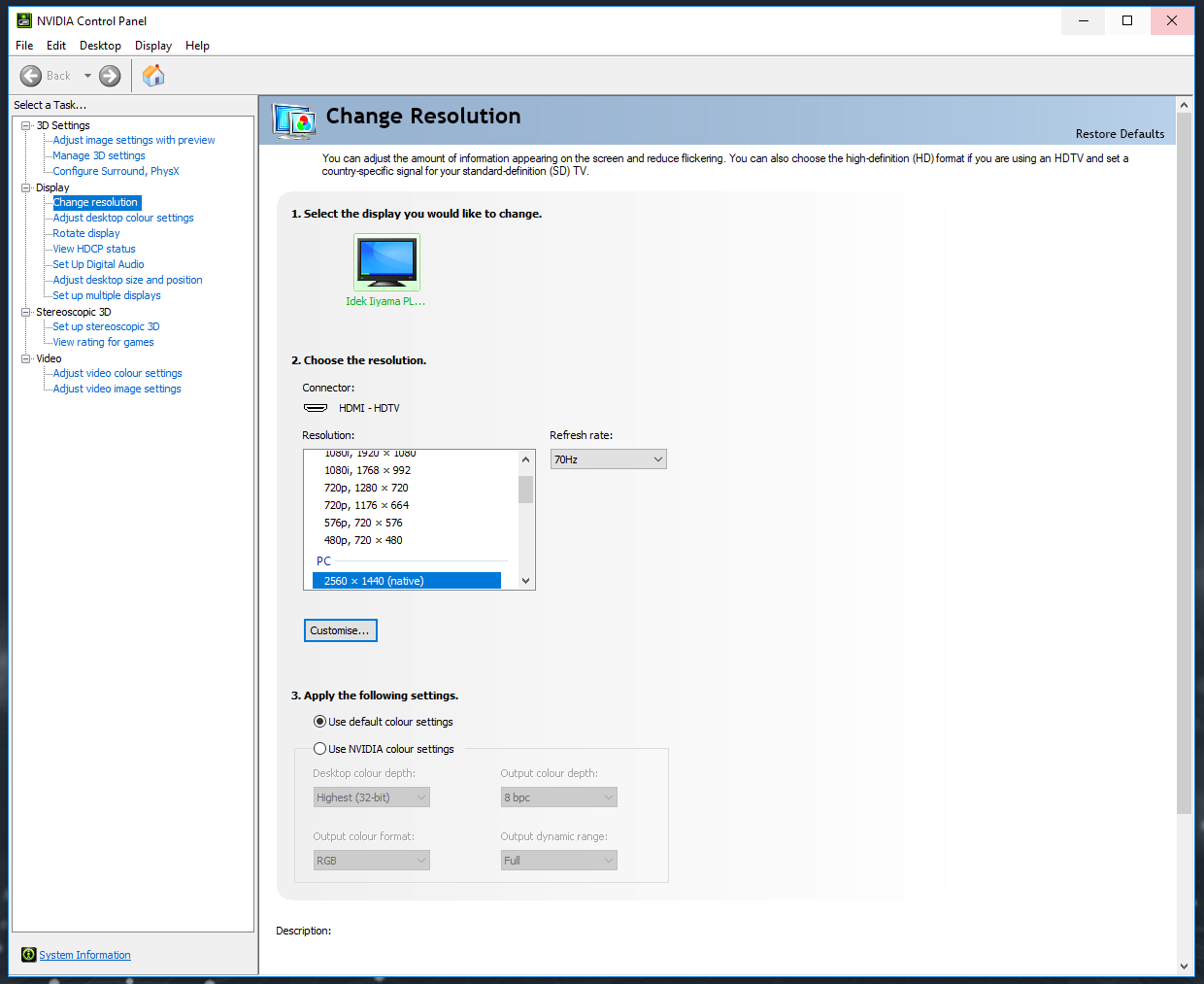Click the NVIDIA Control Panel title icon
Viewport: 1204px width, 984px height.
tap(24, 20)
